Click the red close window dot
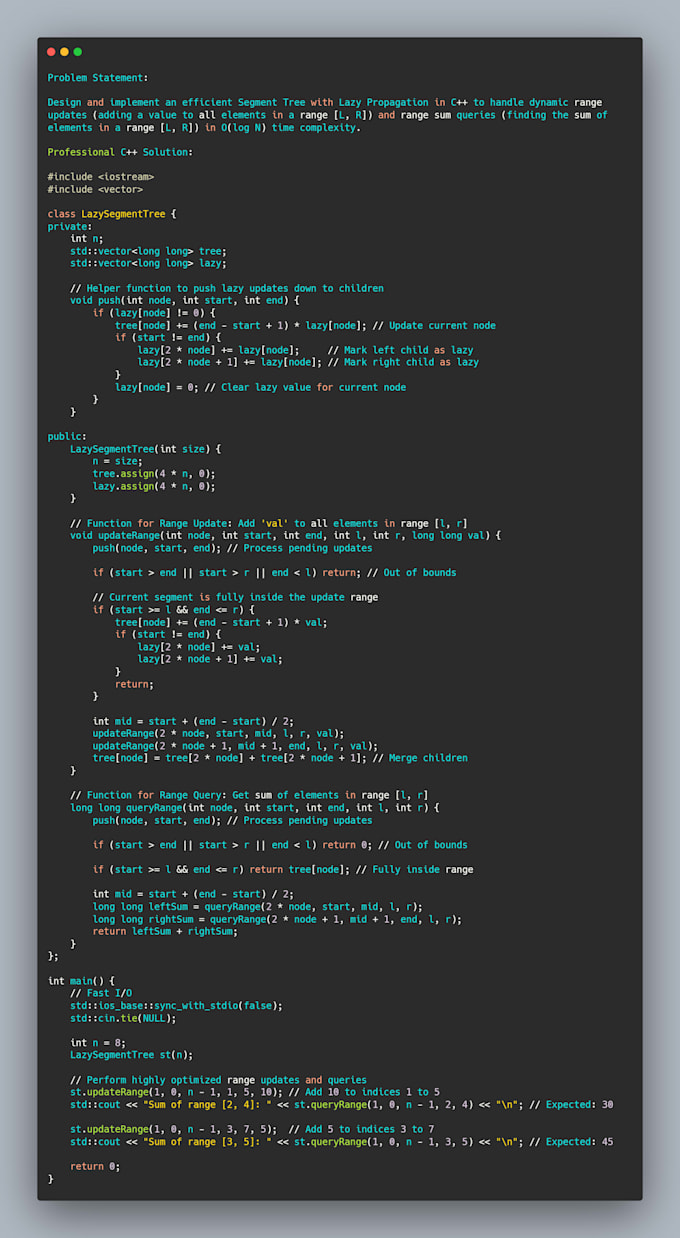This screenshot has height=1238, width=680. 51,52
